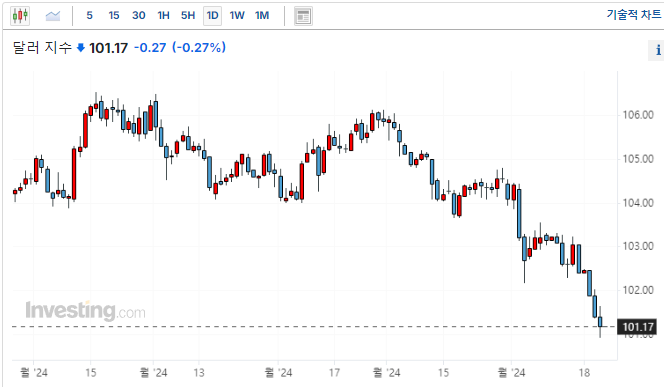Open the 기술적 차트 link
The image size is (664, 387).
tap(634, 14)
